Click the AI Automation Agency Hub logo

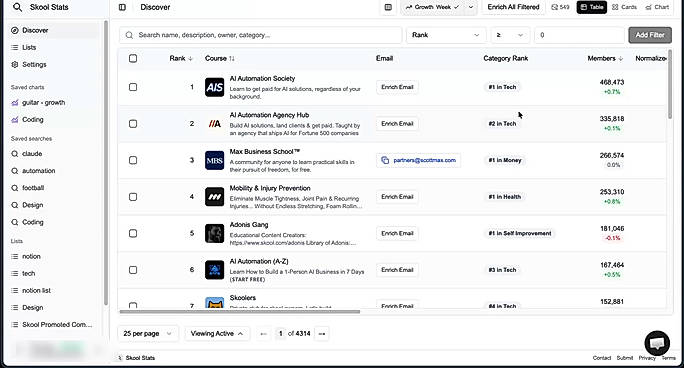[215, 124]
